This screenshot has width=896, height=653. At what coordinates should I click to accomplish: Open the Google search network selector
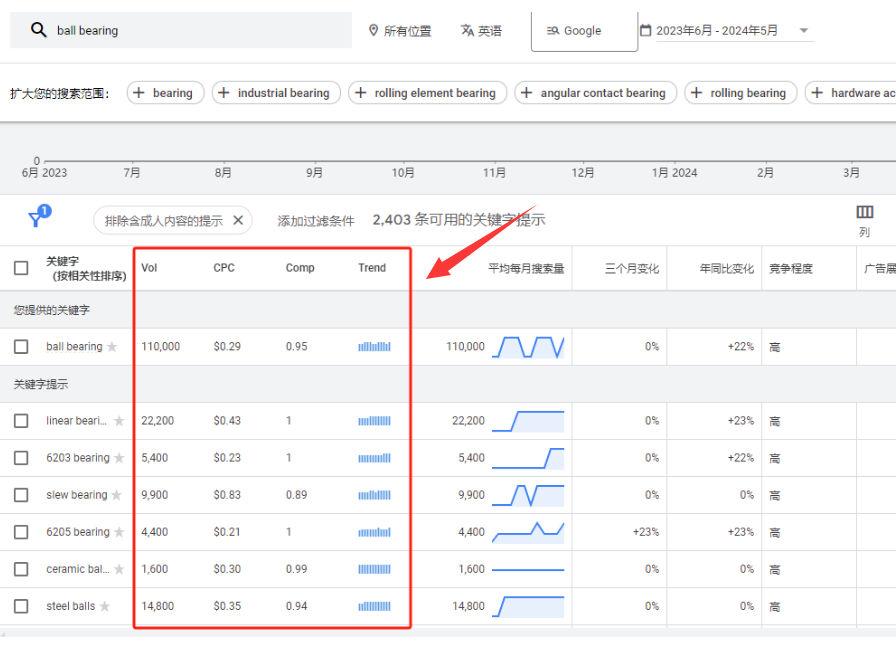click(x=583, y=31)
